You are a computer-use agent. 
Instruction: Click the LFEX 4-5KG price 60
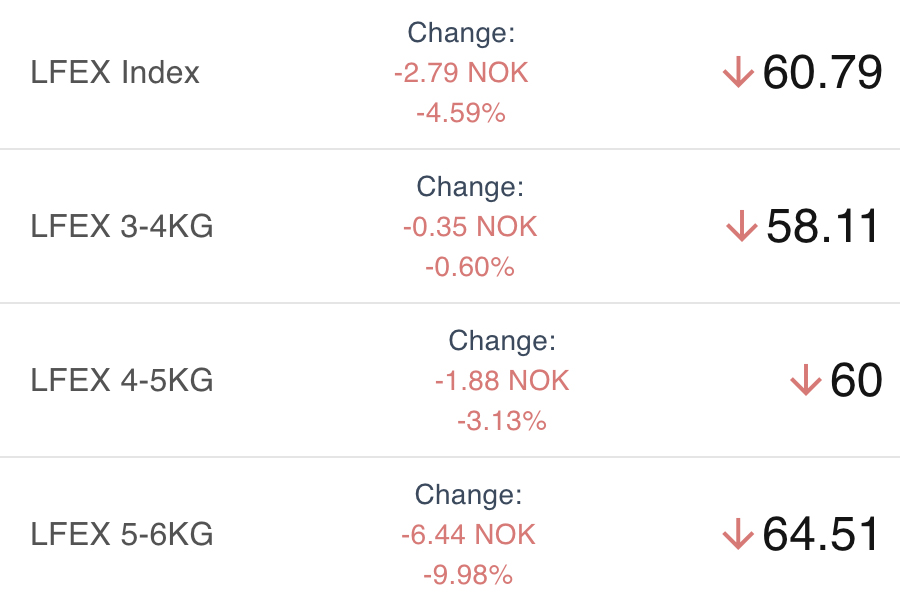856,381
